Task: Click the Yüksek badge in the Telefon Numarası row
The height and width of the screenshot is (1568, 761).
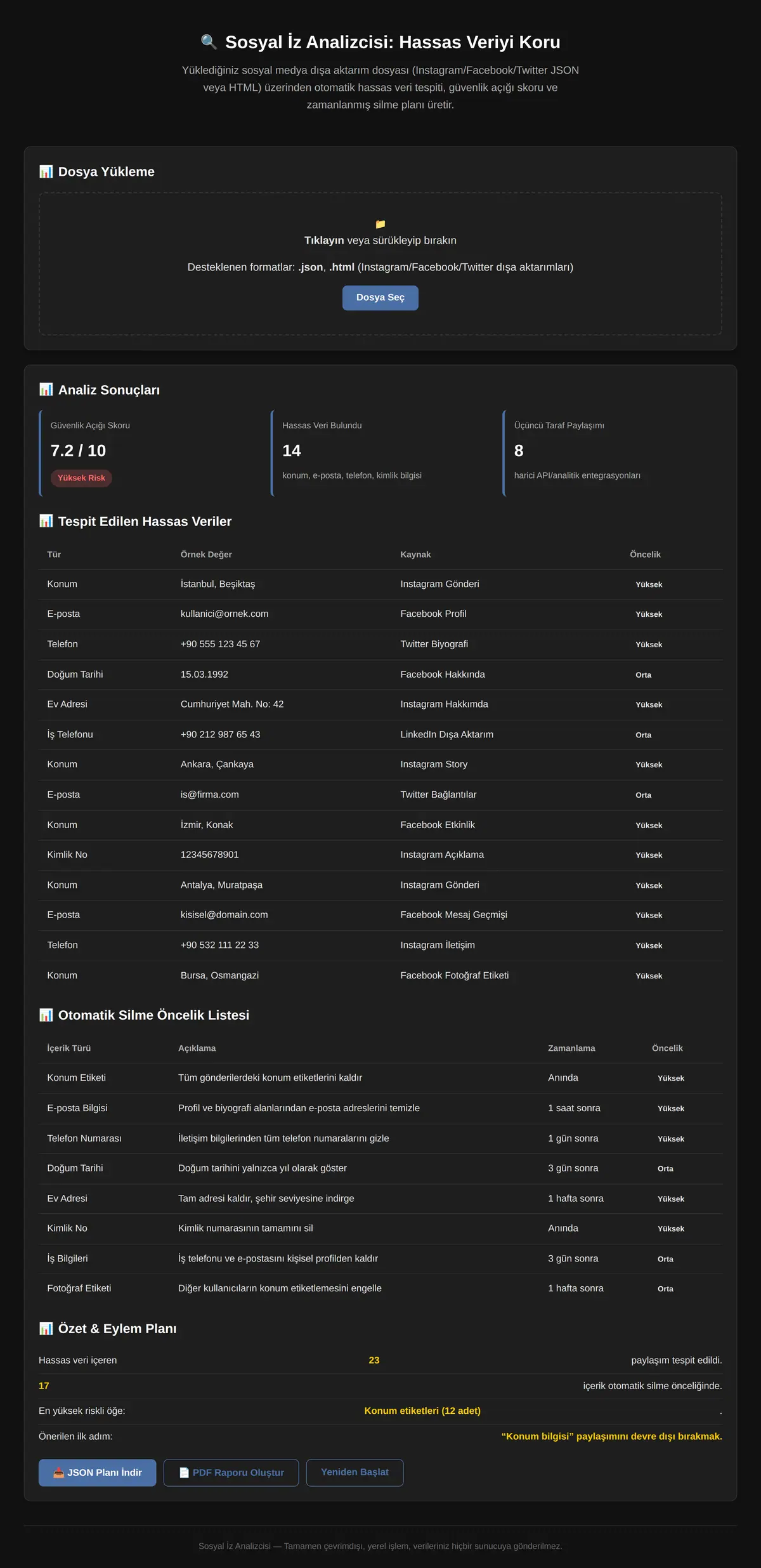Action: [x=671, y=1138]
